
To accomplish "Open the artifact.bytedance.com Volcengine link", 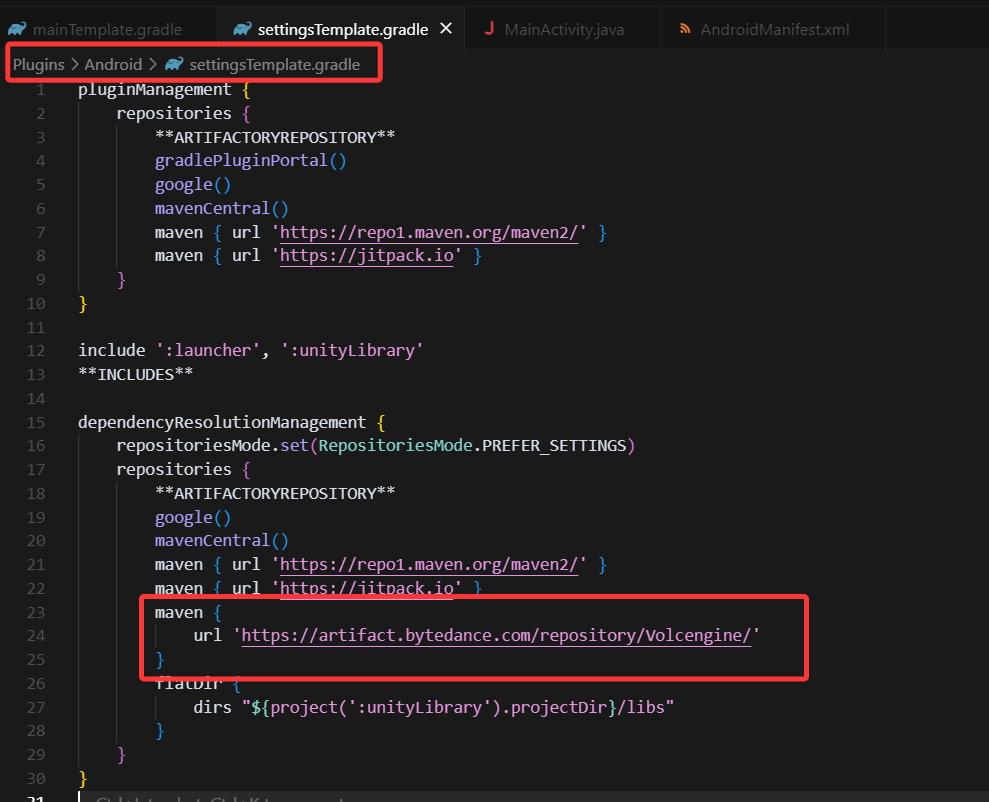I will click(x=496, y=636).
